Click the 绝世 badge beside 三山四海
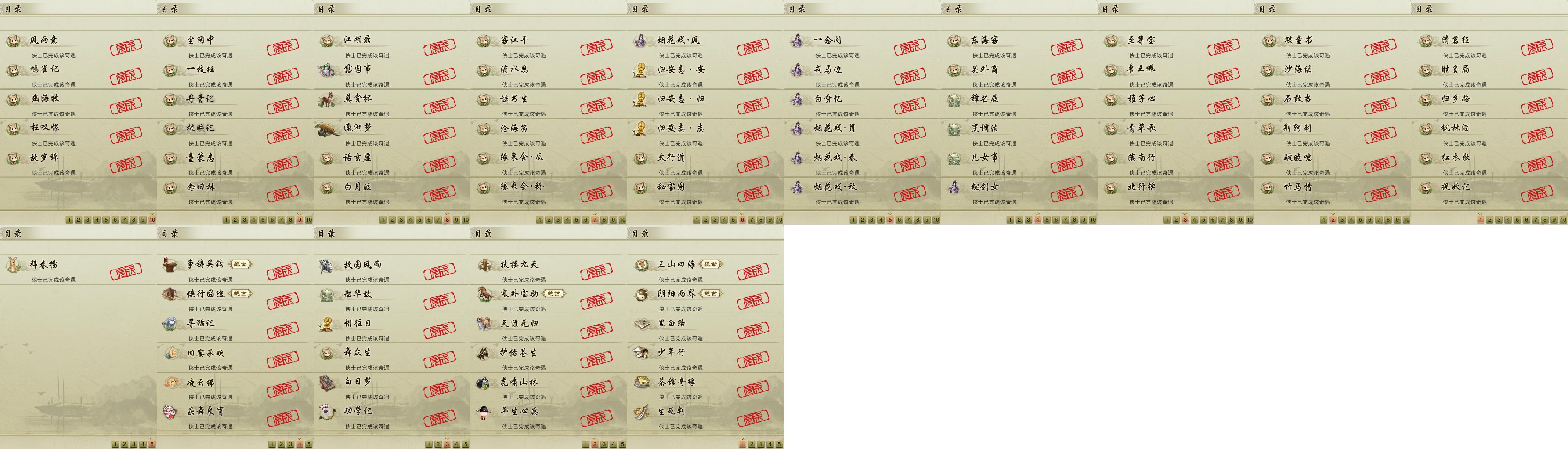 click(x=710, y=264)
